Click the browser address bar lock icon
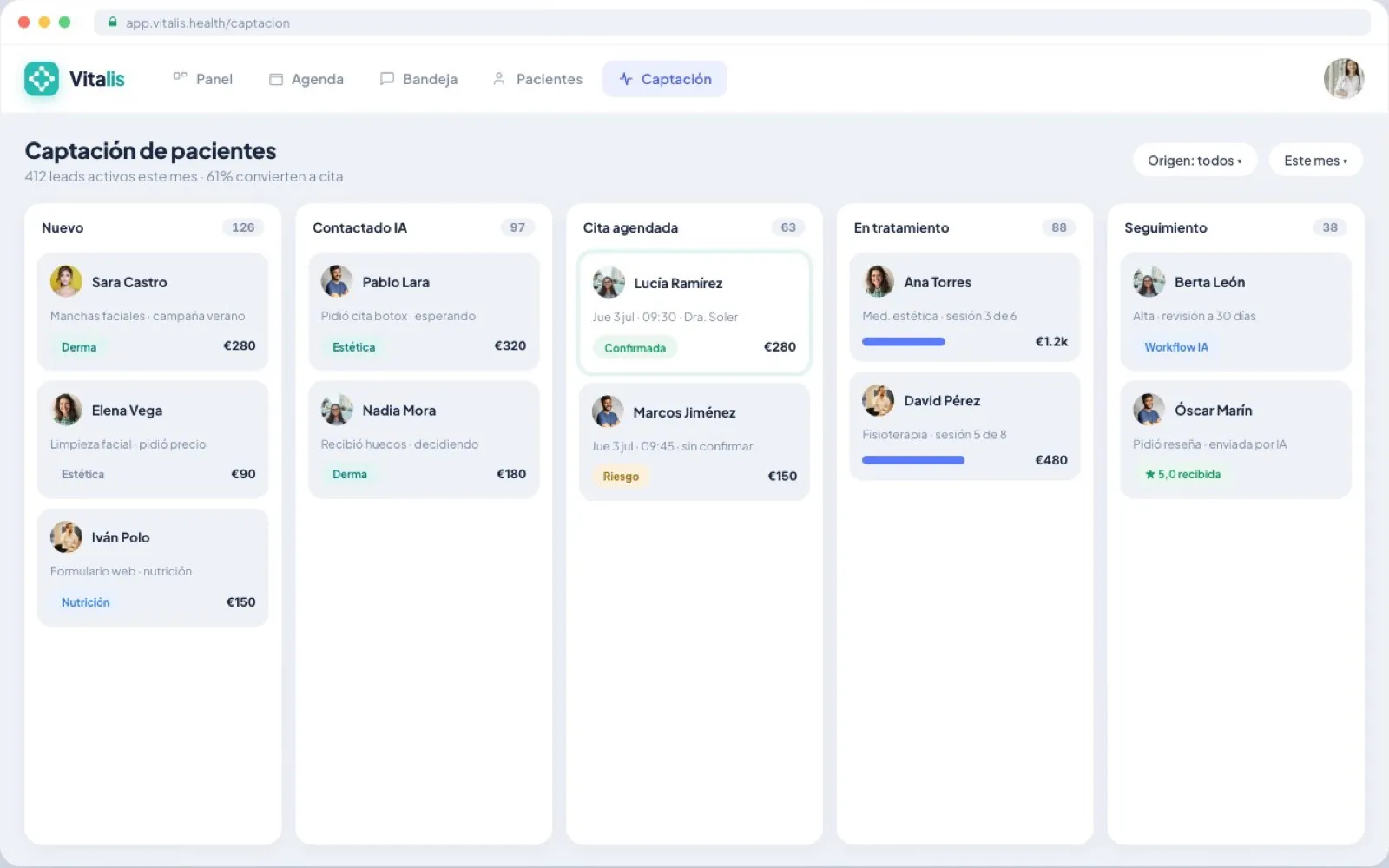Viewport: 1389px width, 868px height. pyautogui.click(x=112, y=23)
